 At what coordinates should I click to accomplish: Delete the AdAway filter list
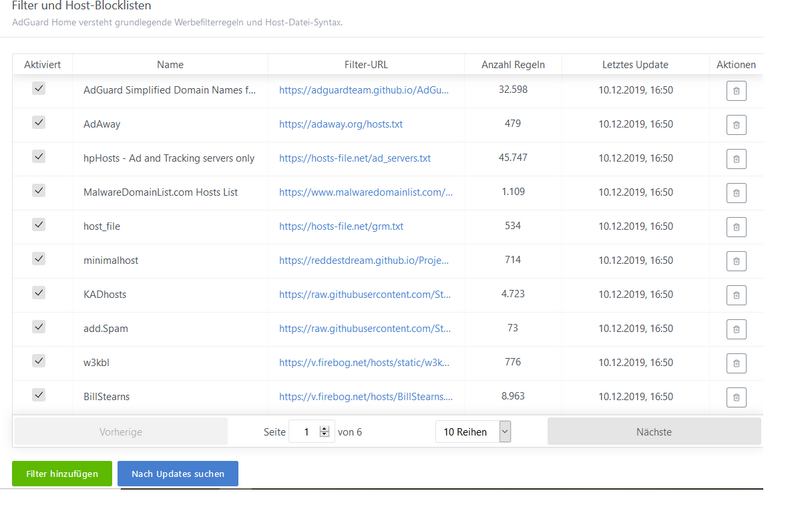[x=736, y=125]
